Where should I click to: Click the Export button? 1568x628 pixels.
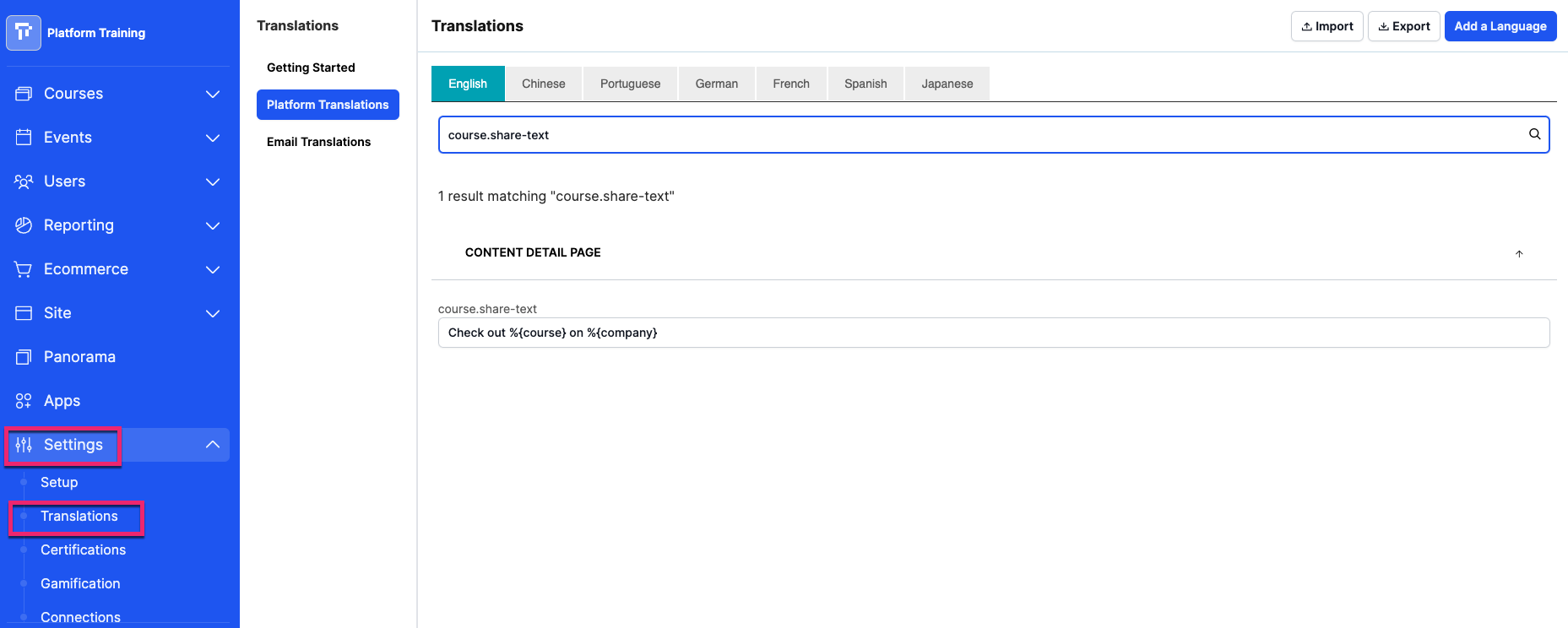pyautogui.click(x=1404, y=26)
